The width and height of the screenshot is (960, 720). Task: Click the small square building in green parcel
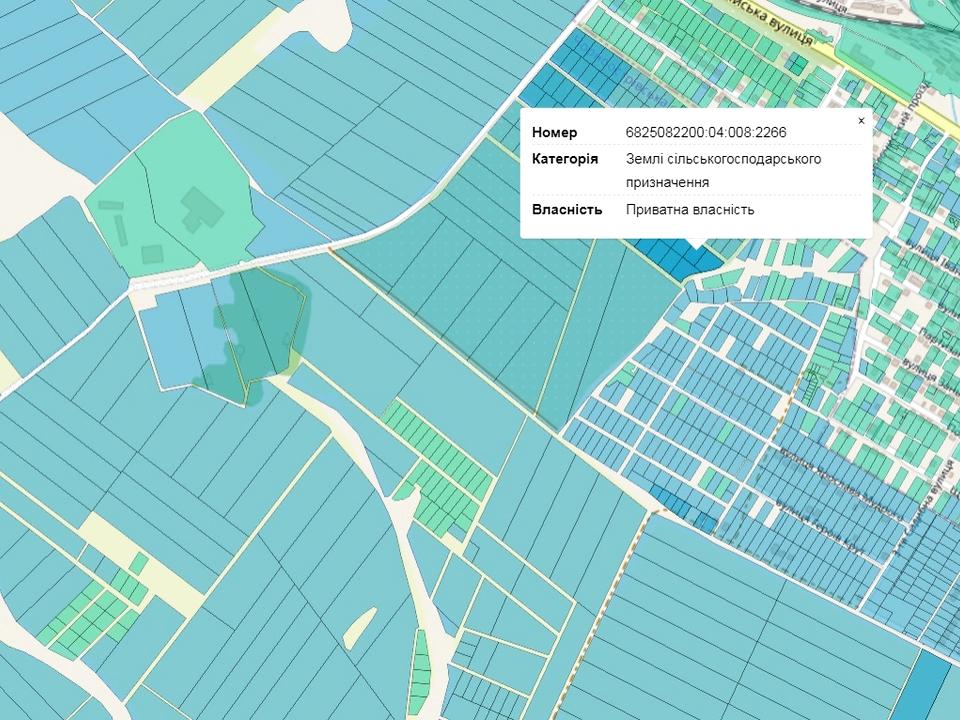152,254
